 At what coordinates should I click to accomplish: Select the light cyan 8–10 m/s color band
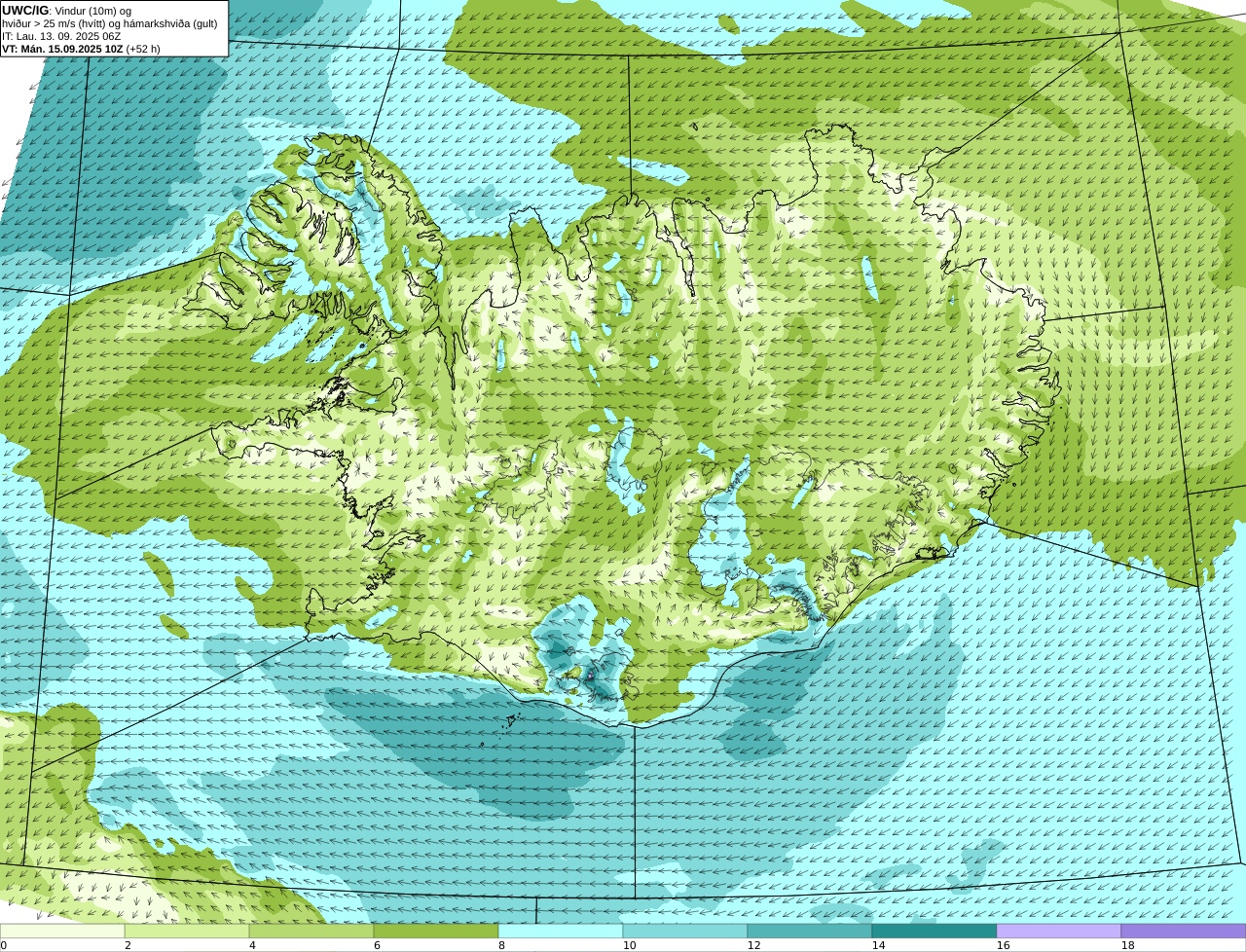coord(561,931)
